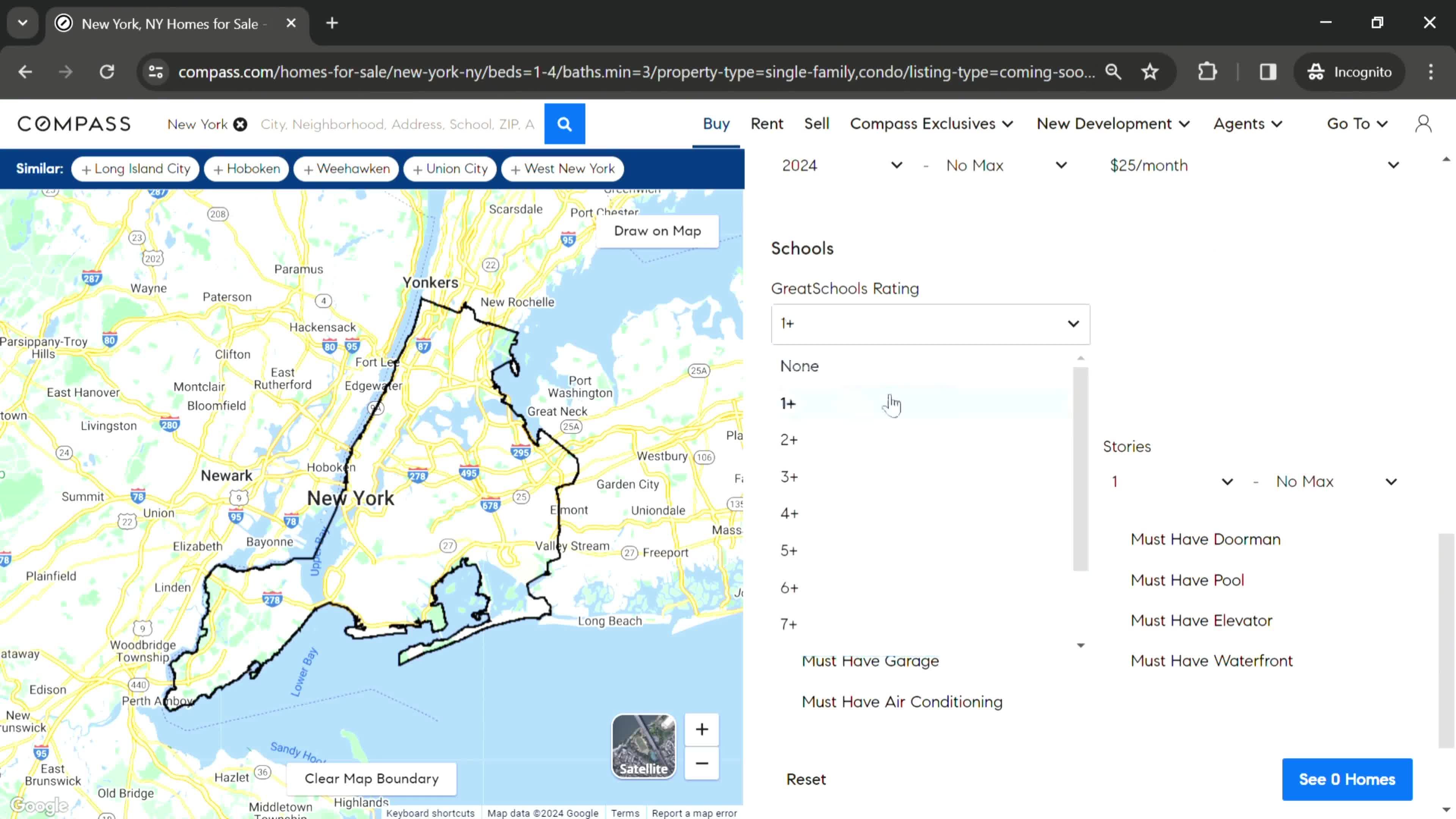Reload the current page
The height and width of the screenshot is (819, 1456).
tap(107, 72)
